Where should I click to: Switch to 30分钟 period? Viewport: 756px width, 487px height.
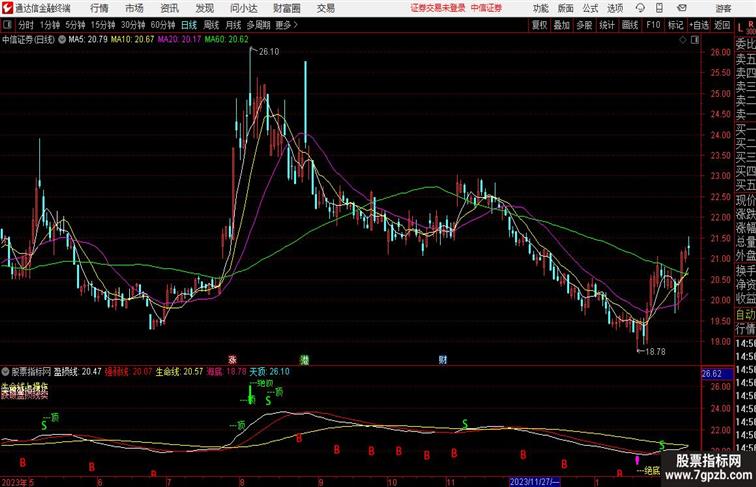[133, 25]
